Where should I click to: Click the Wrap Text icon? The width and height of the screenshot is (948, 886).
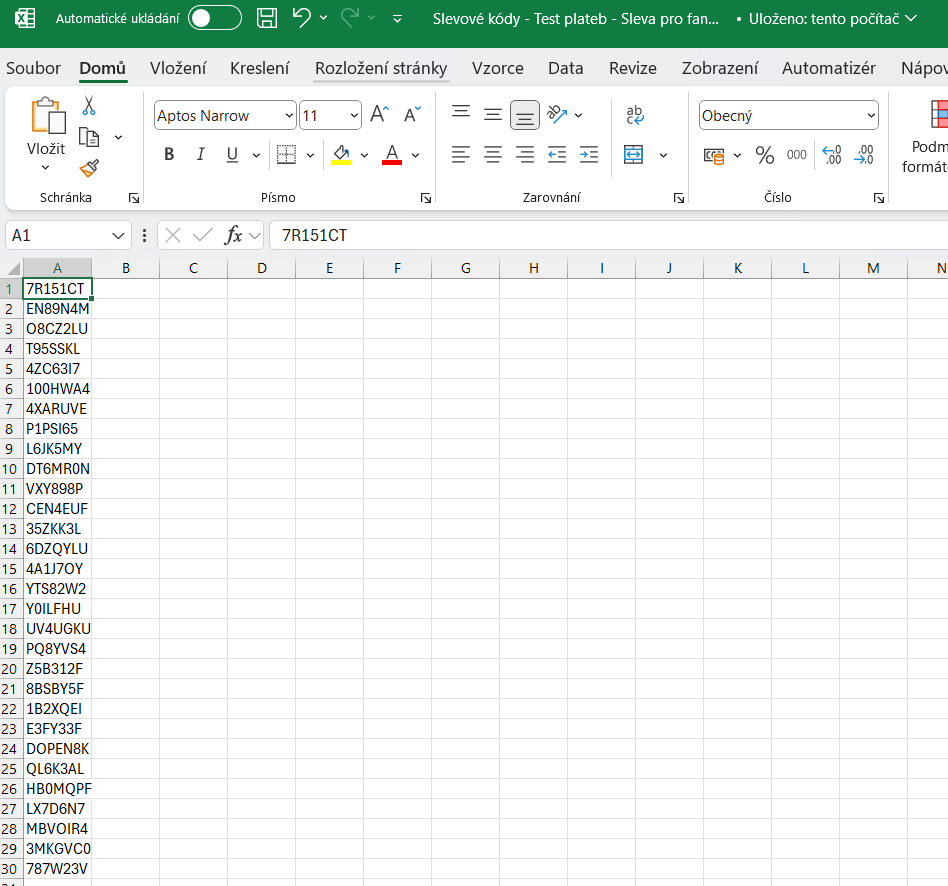(x=635, y=115)
